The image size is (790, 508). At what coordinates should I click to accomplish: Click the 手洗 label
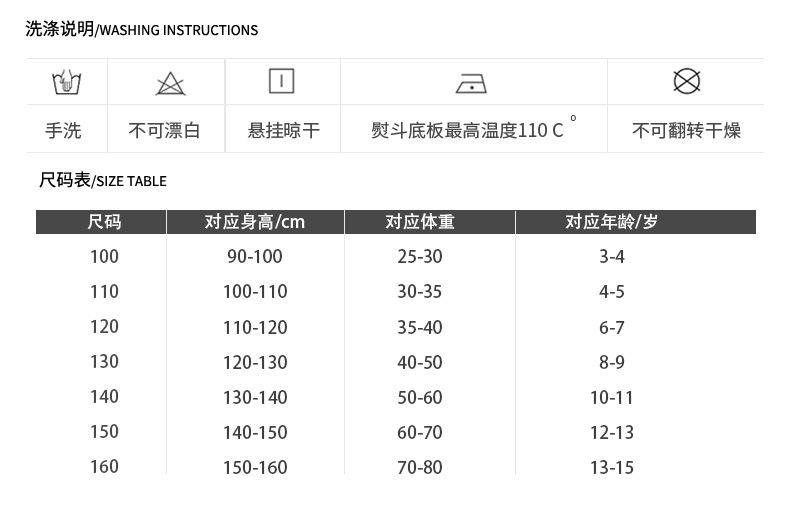pos(64,130)
